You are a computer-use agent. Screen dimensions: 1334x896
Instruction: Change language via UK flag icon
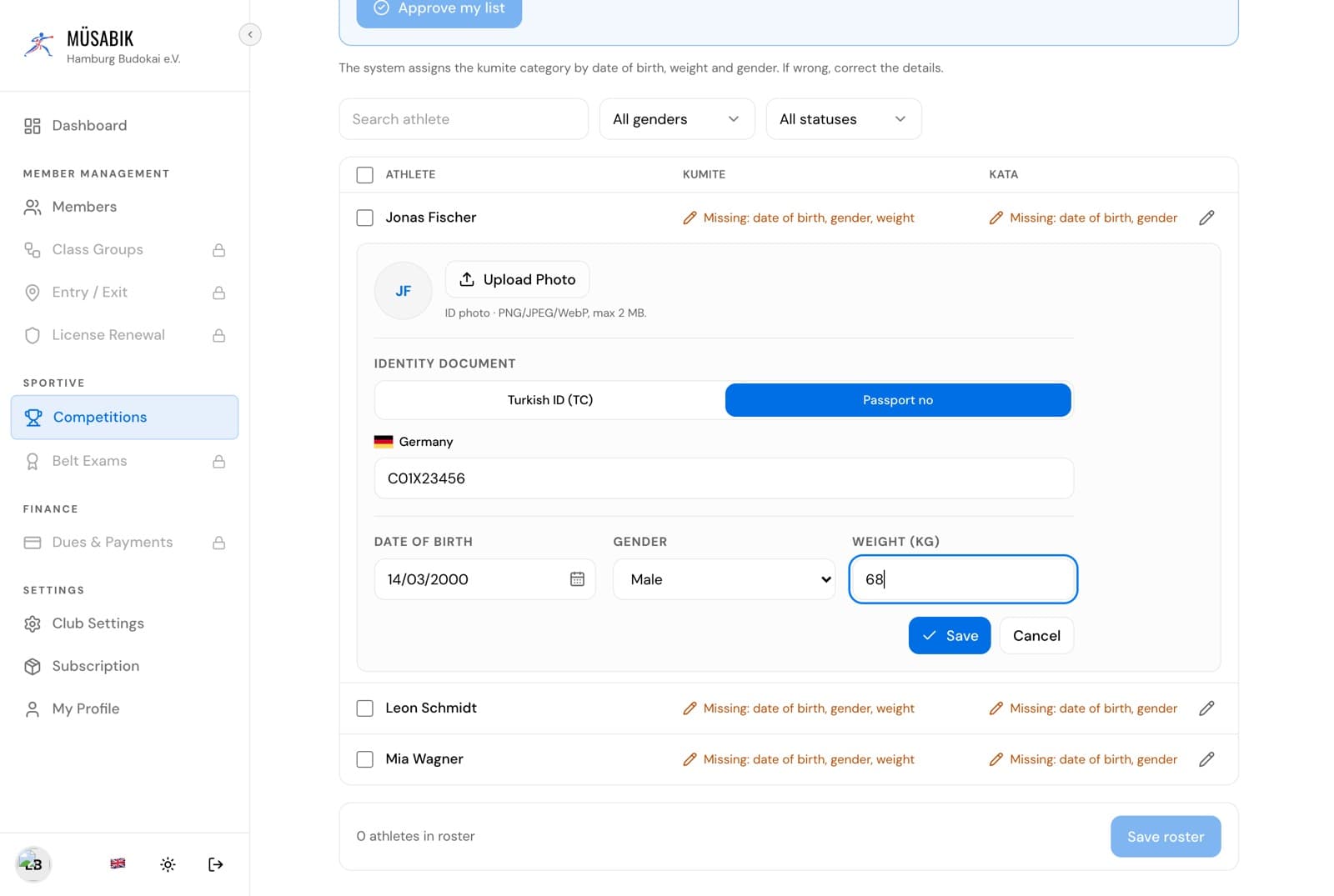(118, 863)
